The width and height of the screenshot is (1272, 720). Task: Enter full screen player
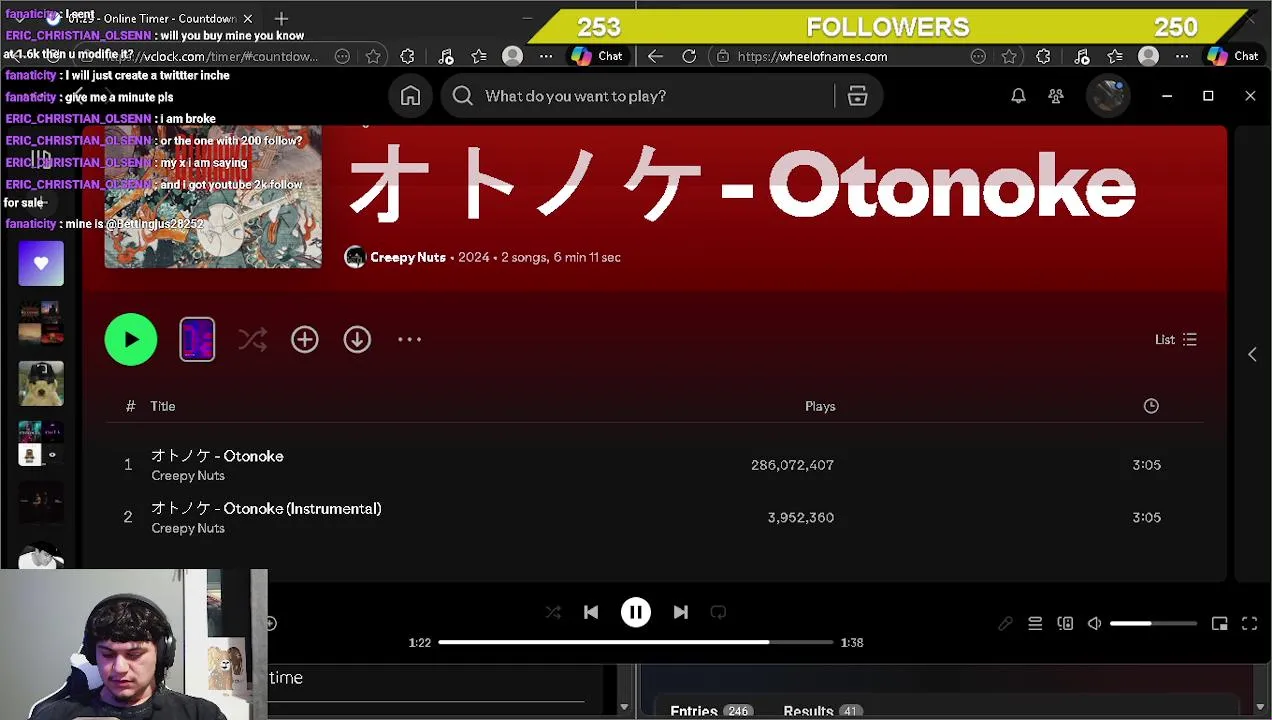1250,624
